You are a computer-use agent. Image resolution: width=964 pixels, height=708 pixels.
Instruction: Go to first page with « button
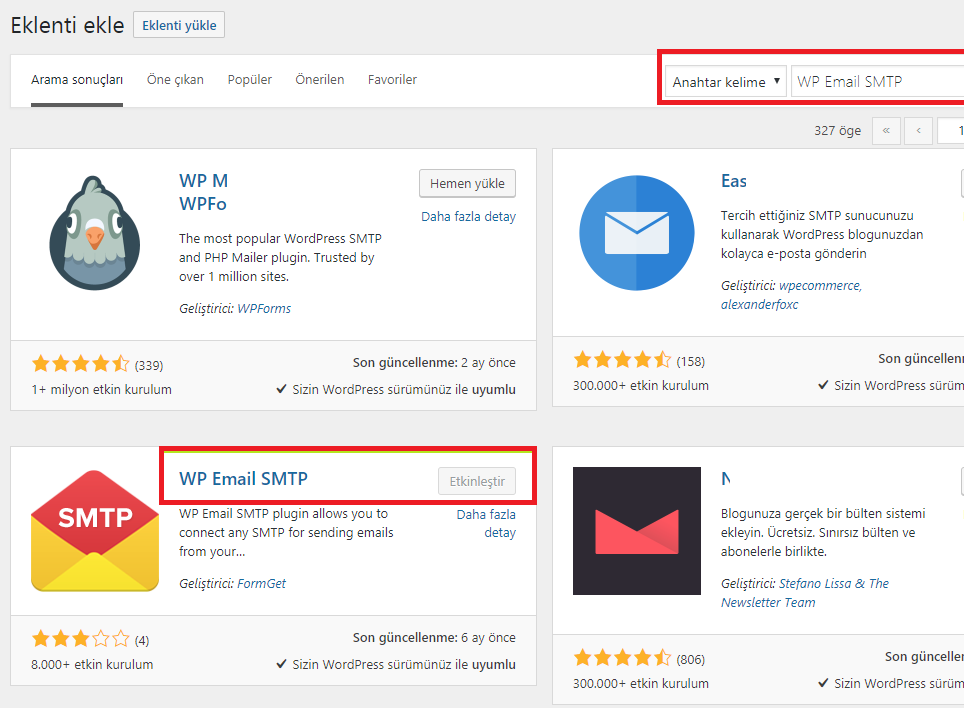[x=886, y=131]
